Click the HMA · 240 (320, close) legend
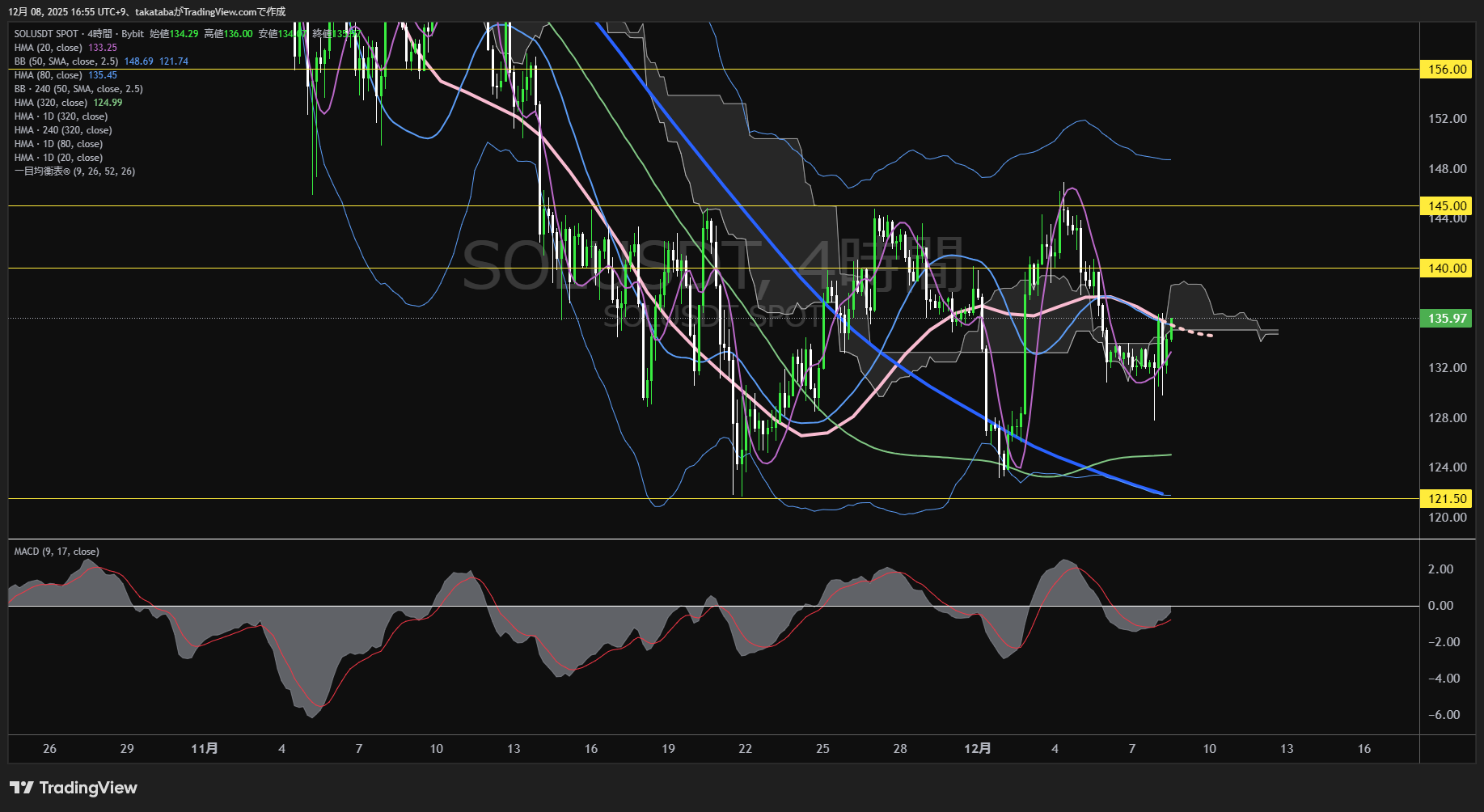 63,130
